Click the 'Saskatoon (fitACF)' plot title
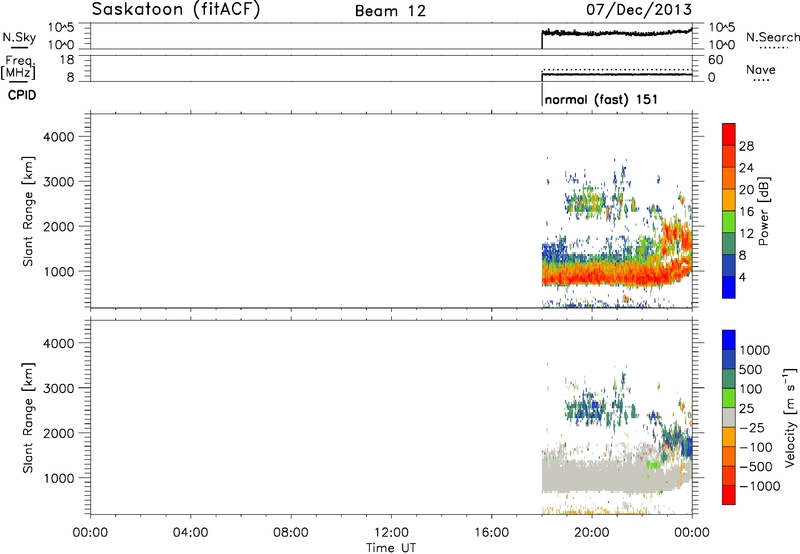The image size is (800, 554). (176, 9)
